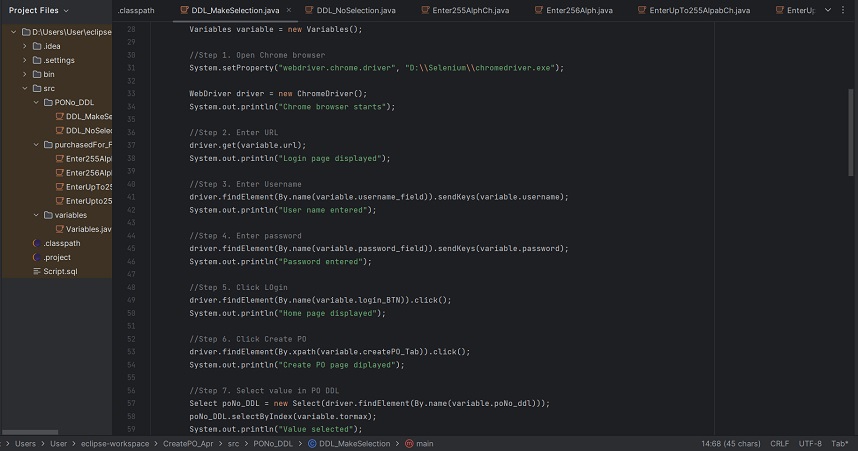Viewport: 858px width, 451px height.
Task: Click the src folder icon
Action: coord(37,88)
